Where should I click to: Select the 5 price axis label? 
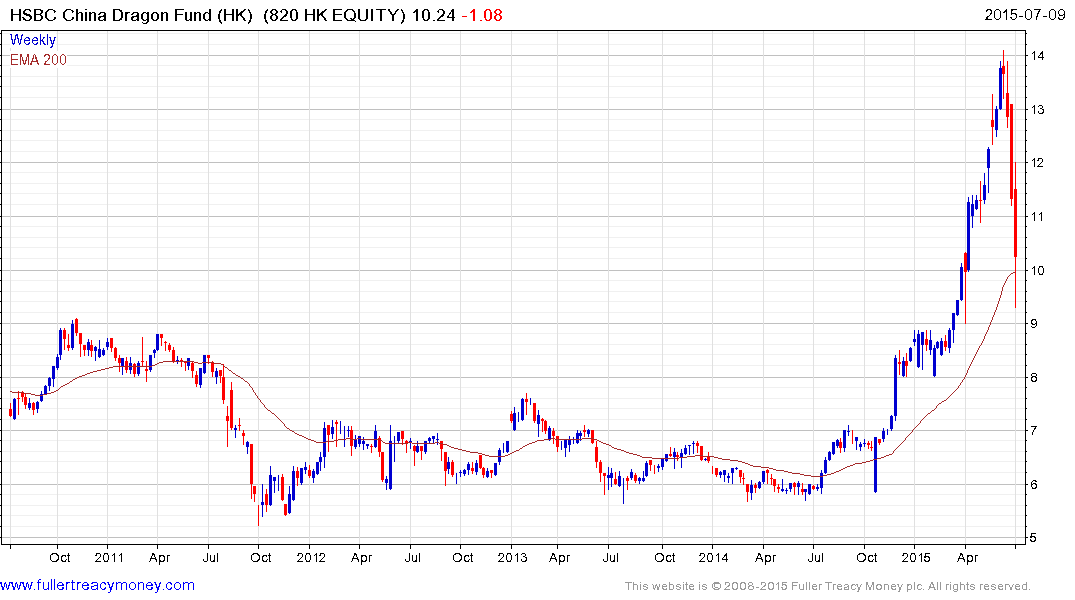[1034, 538]
